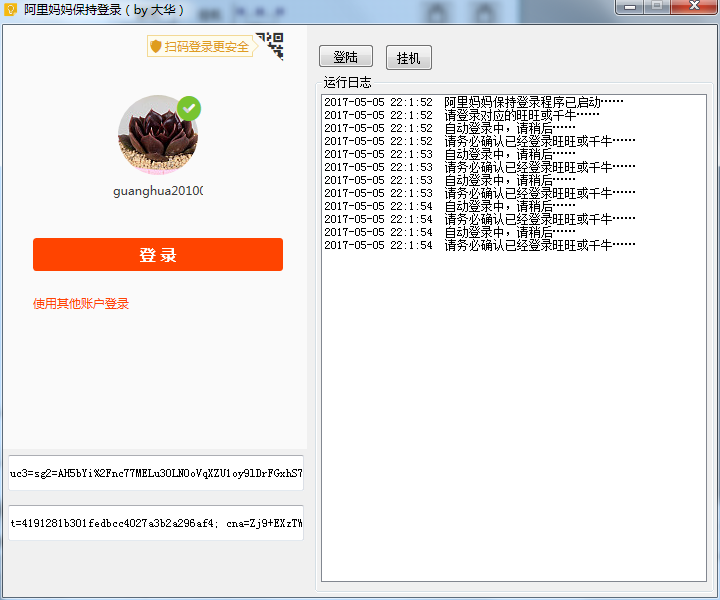720x600 pixels.
Task: Click the guanghua2010 username text
Action: pyautogui.click(x=158, y=191)
